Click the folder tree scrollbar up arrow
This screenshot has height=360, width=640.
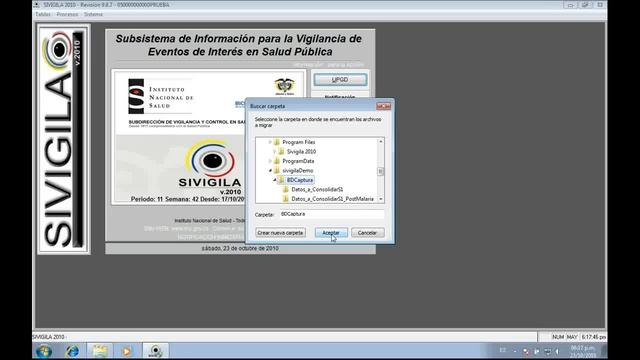380,141
